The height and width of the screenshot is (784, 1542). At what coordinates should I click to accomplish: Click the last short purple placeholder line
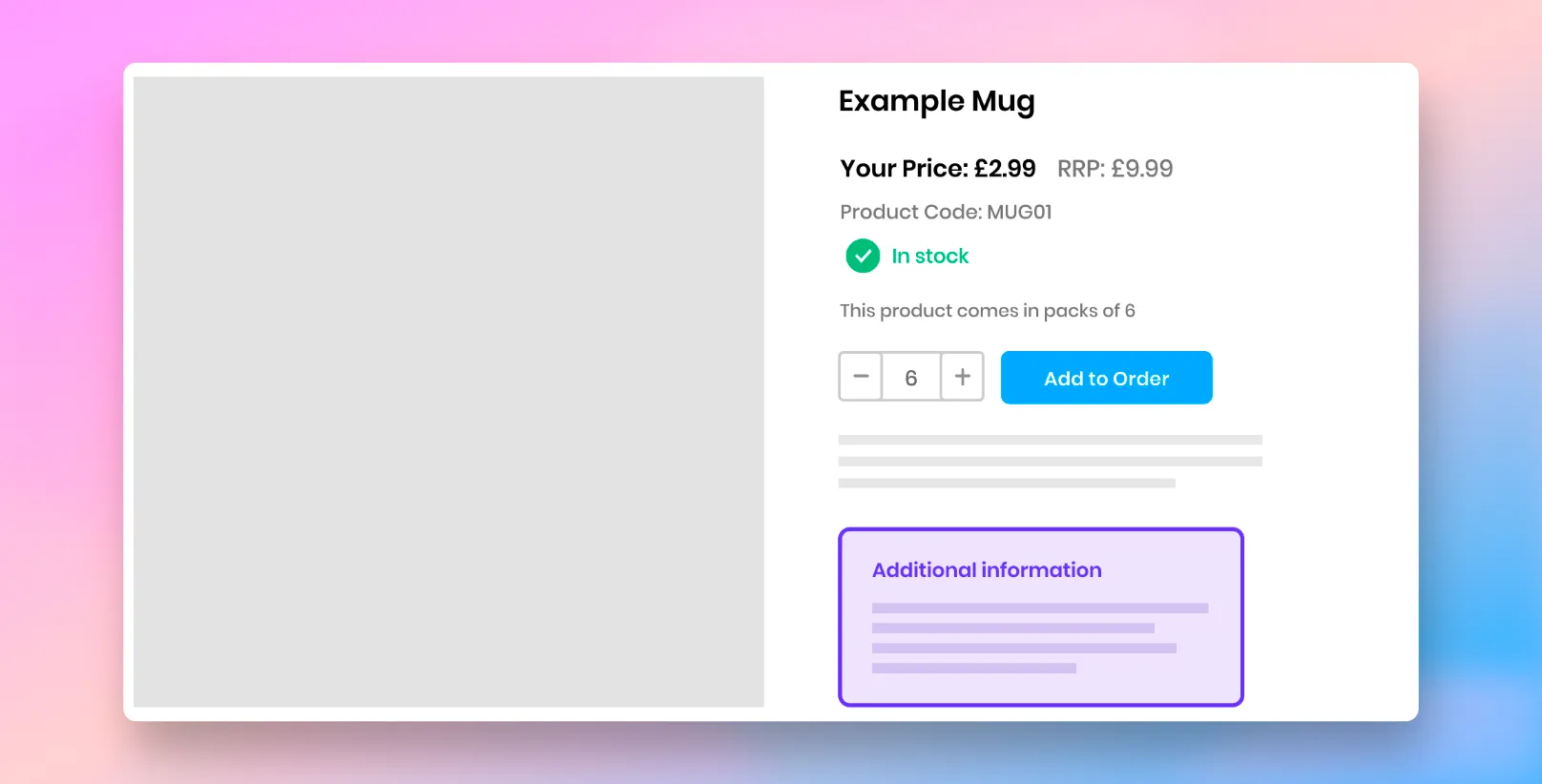pos(974,669)
